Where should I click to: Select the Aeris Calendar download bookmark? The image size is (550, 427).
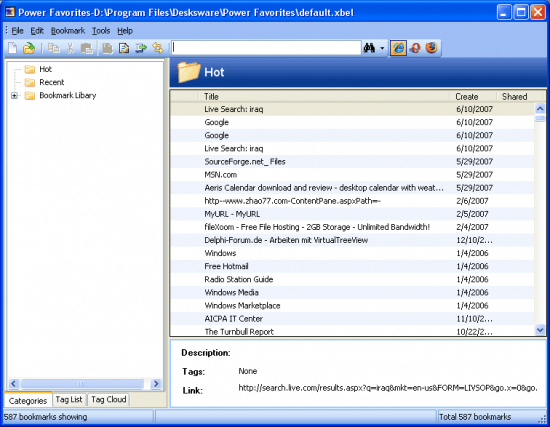[x=353, y=188]
